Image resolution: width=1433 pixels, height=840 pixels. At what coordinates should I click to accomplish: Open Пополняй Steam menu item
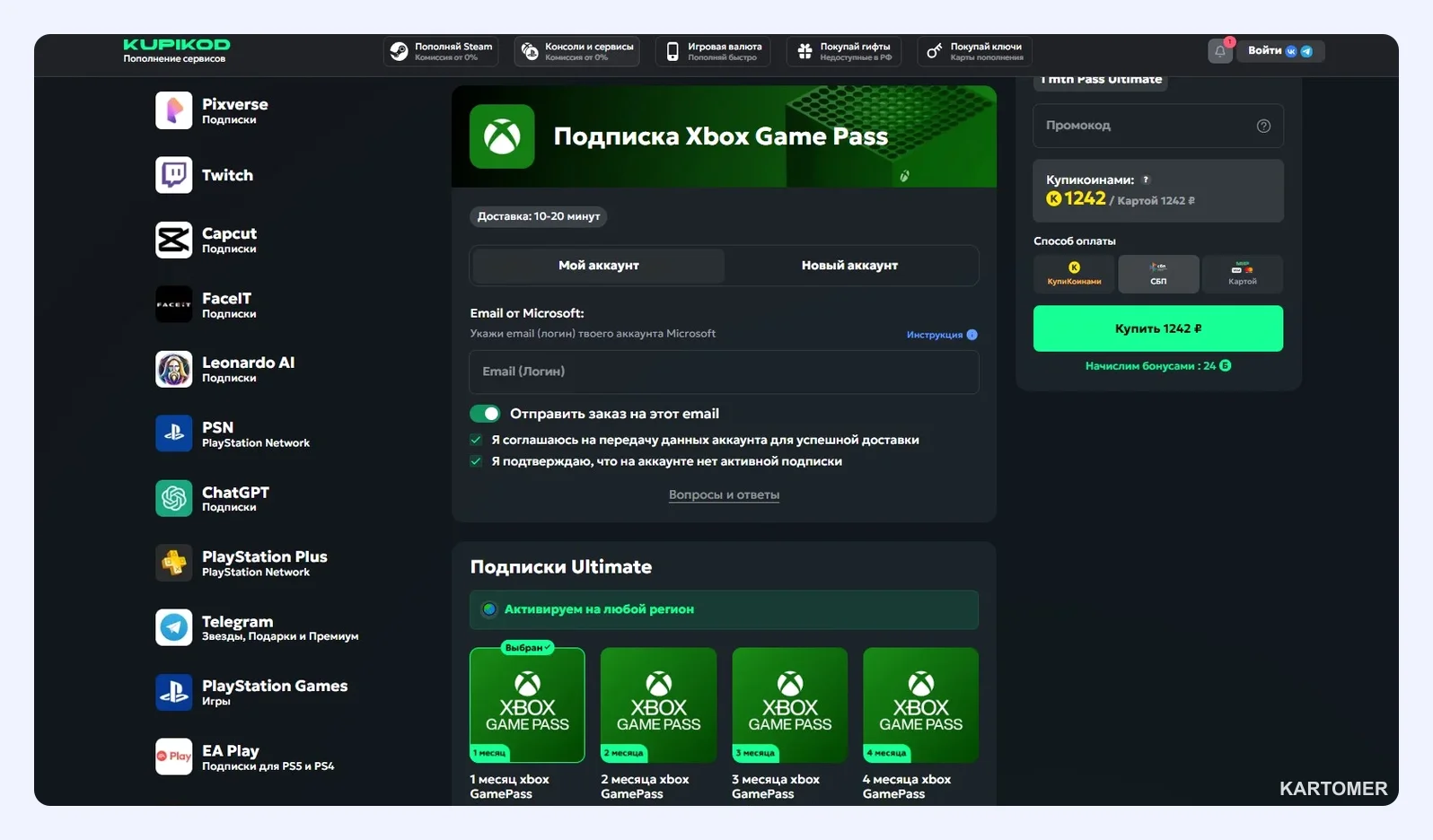pyautogui.click(x=441, y=51)
